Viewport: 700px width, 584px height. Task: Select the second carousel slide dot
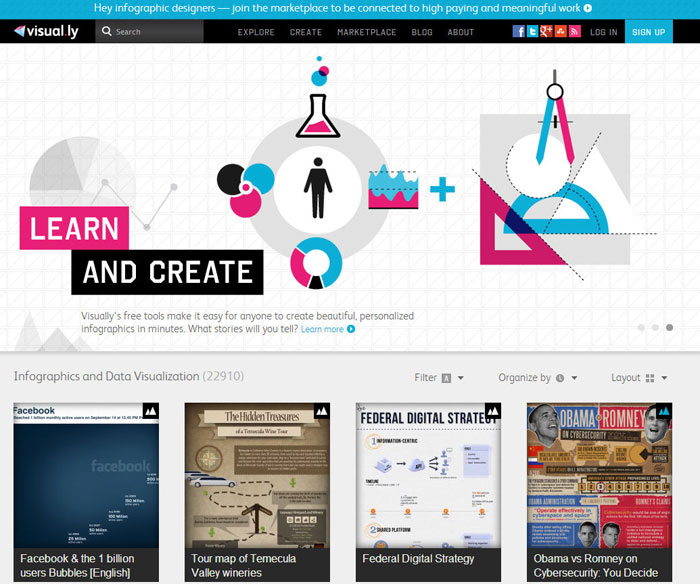655,327
